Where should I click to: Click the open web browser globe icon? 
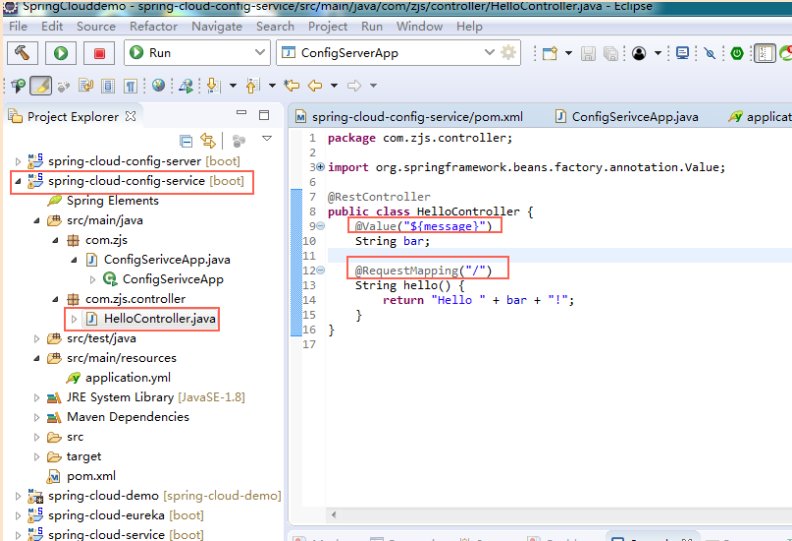(x=158, y=85)
